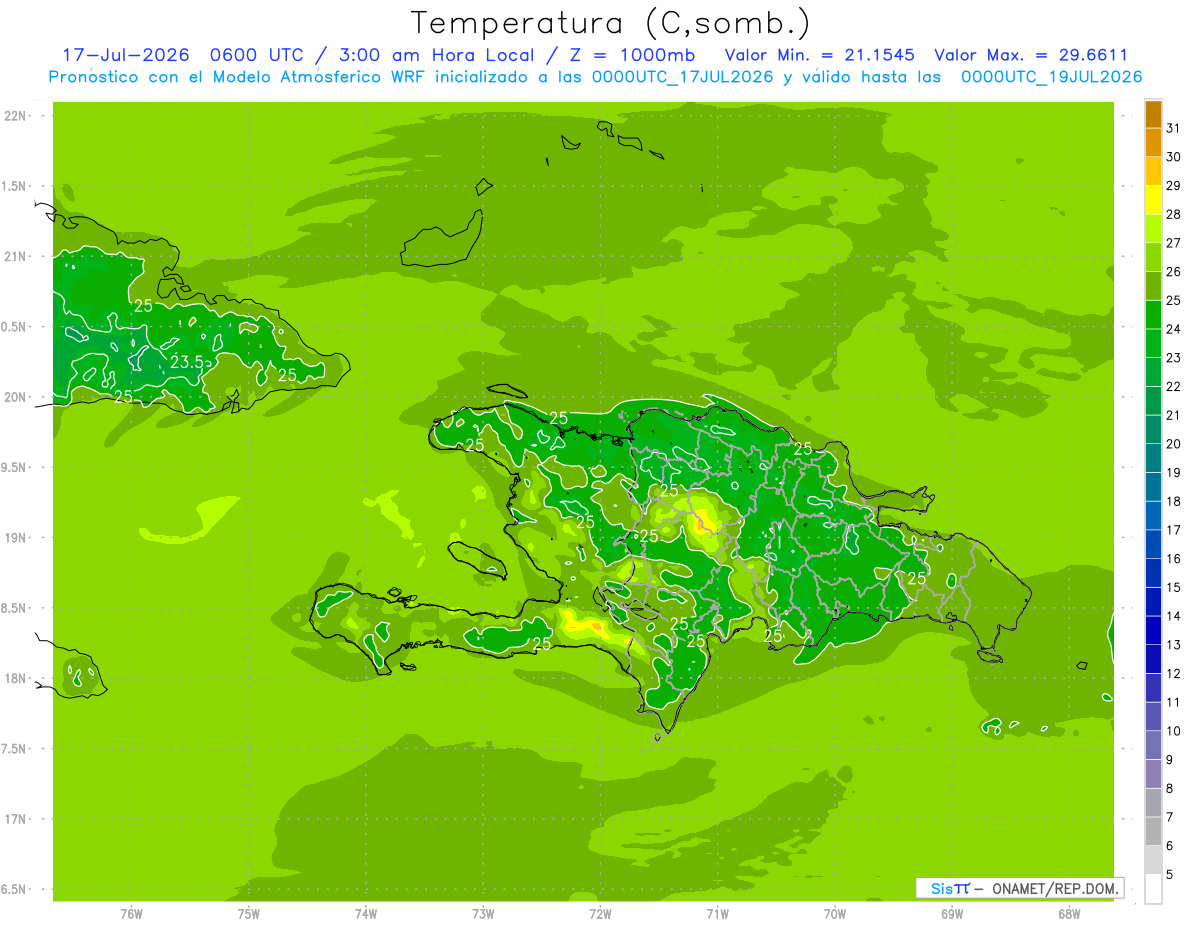The height and width of the screenshot is (927, 1200).
Task: Click the "71W" longitude axis label
Action: [x=717, y=914]
